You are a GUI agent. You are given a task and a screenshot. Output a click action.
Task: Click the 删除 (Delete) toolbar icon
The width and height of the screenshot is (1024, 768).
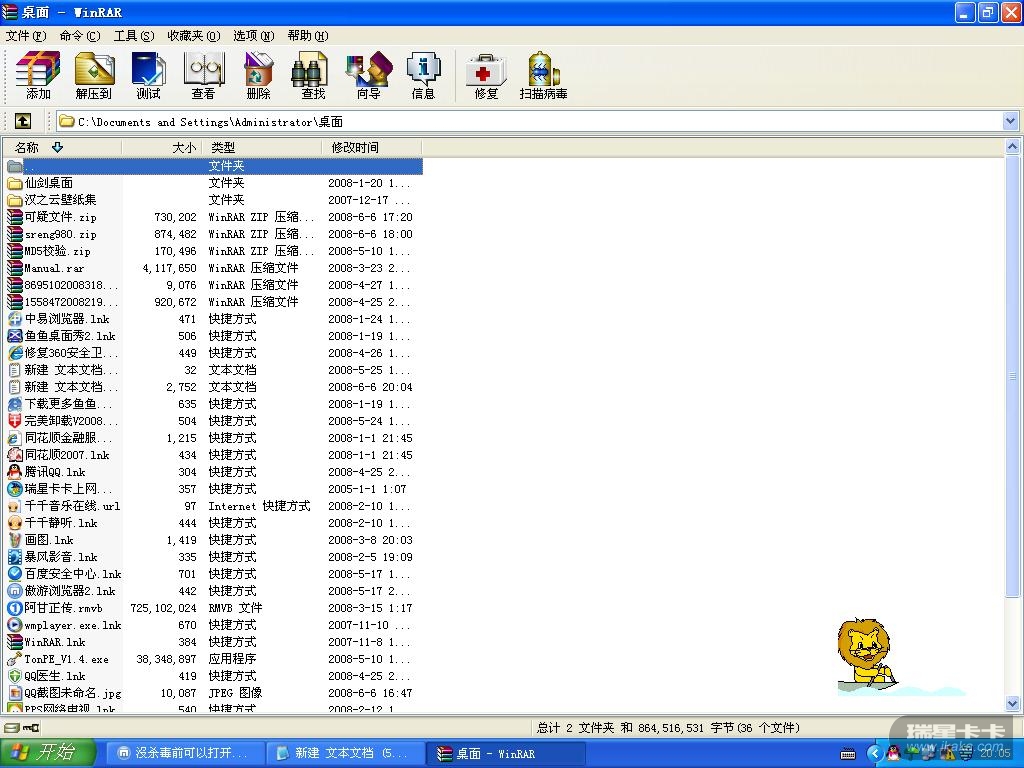coord(259,74)
